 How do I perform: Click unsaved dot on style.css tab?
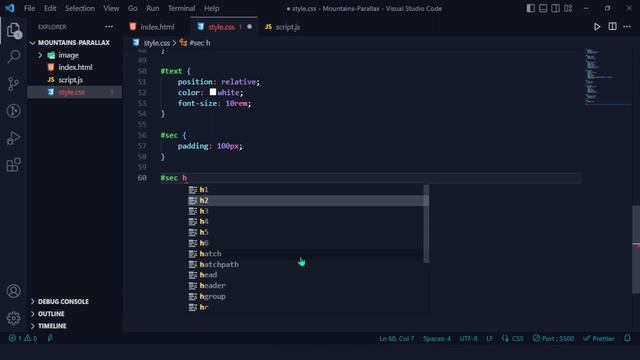pyautogui.click(x=249, y=27)
